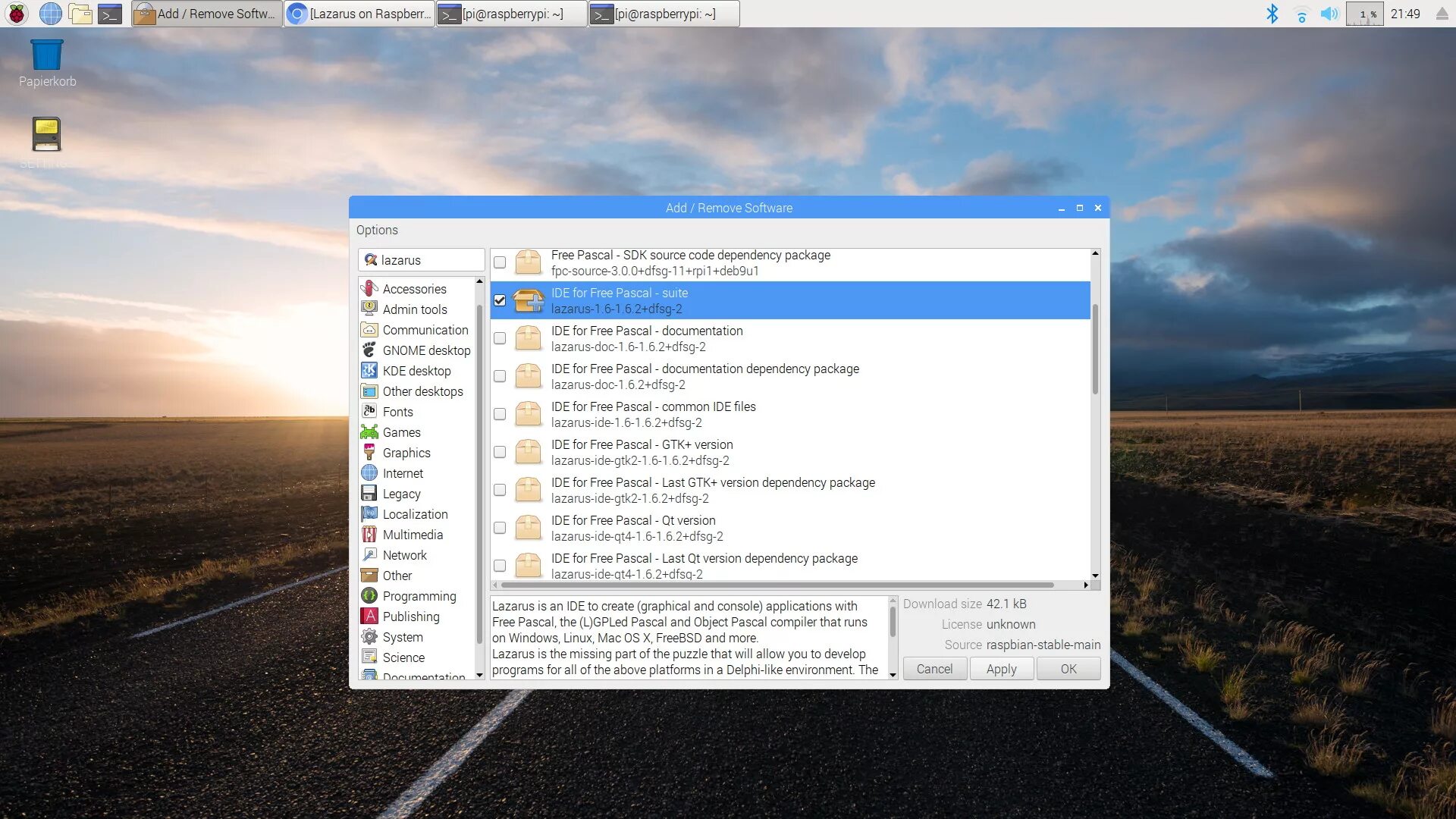The image size is (1456, 819).
Task: Click the Cancel button
Action: pos(933,668)
